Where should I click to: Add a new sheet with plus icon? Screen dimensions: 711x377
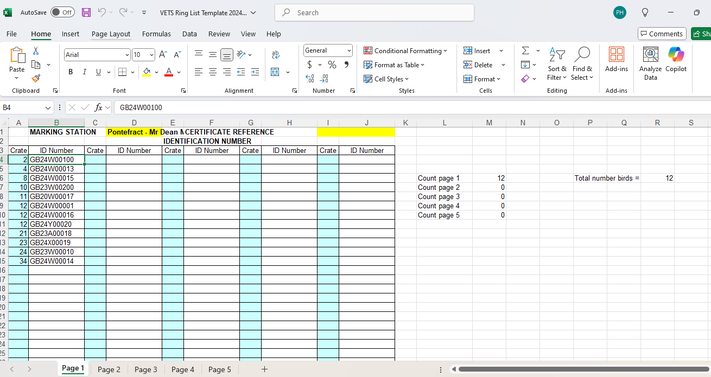click(x=264, y=369)
